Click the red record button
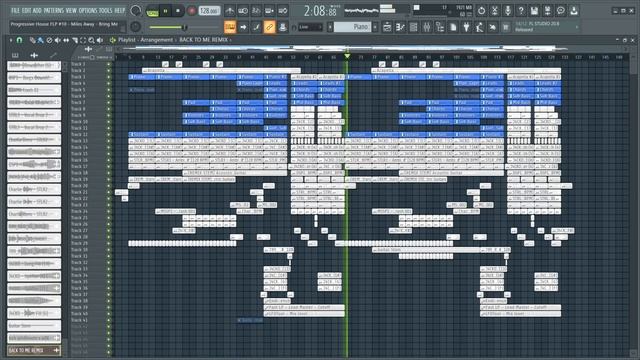The height and width of the screenshot is (360, 640). (x=191, y=11)
